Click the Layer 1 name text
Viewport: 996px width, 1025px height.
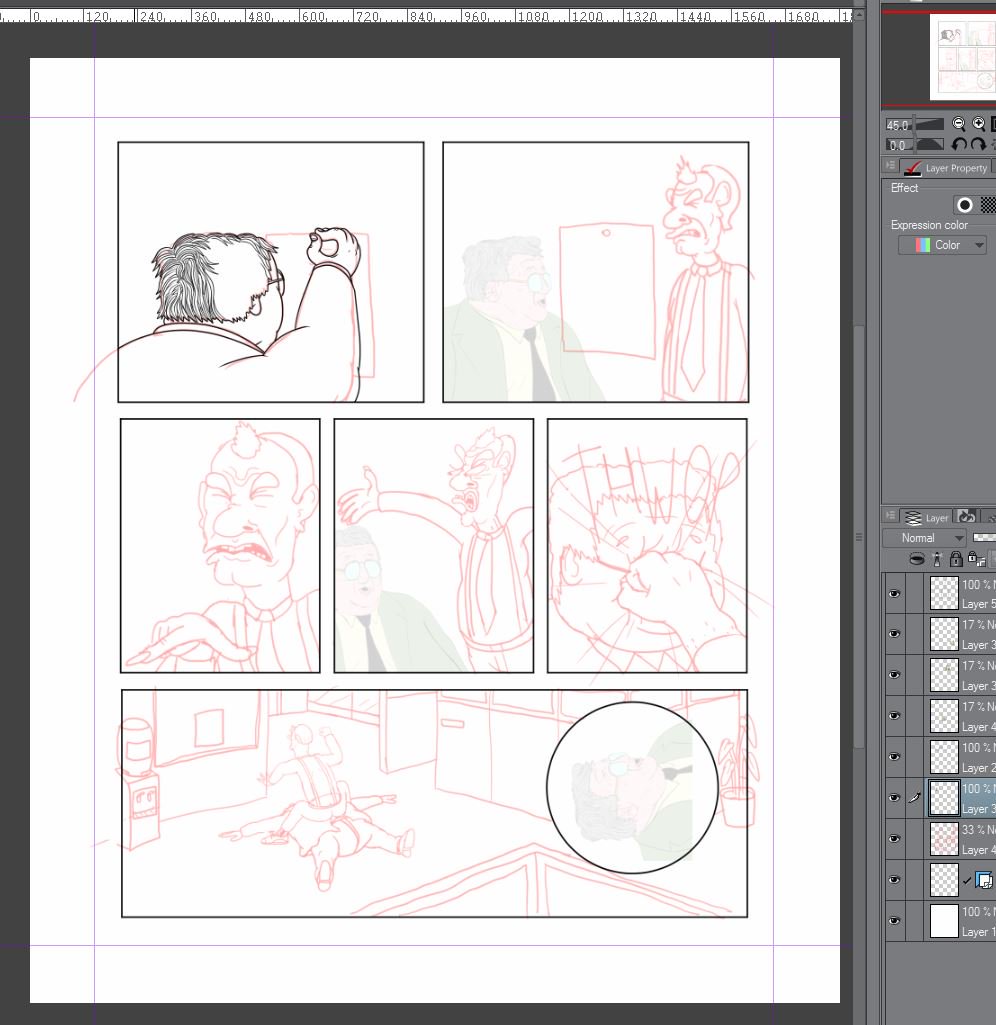point(978,932)
